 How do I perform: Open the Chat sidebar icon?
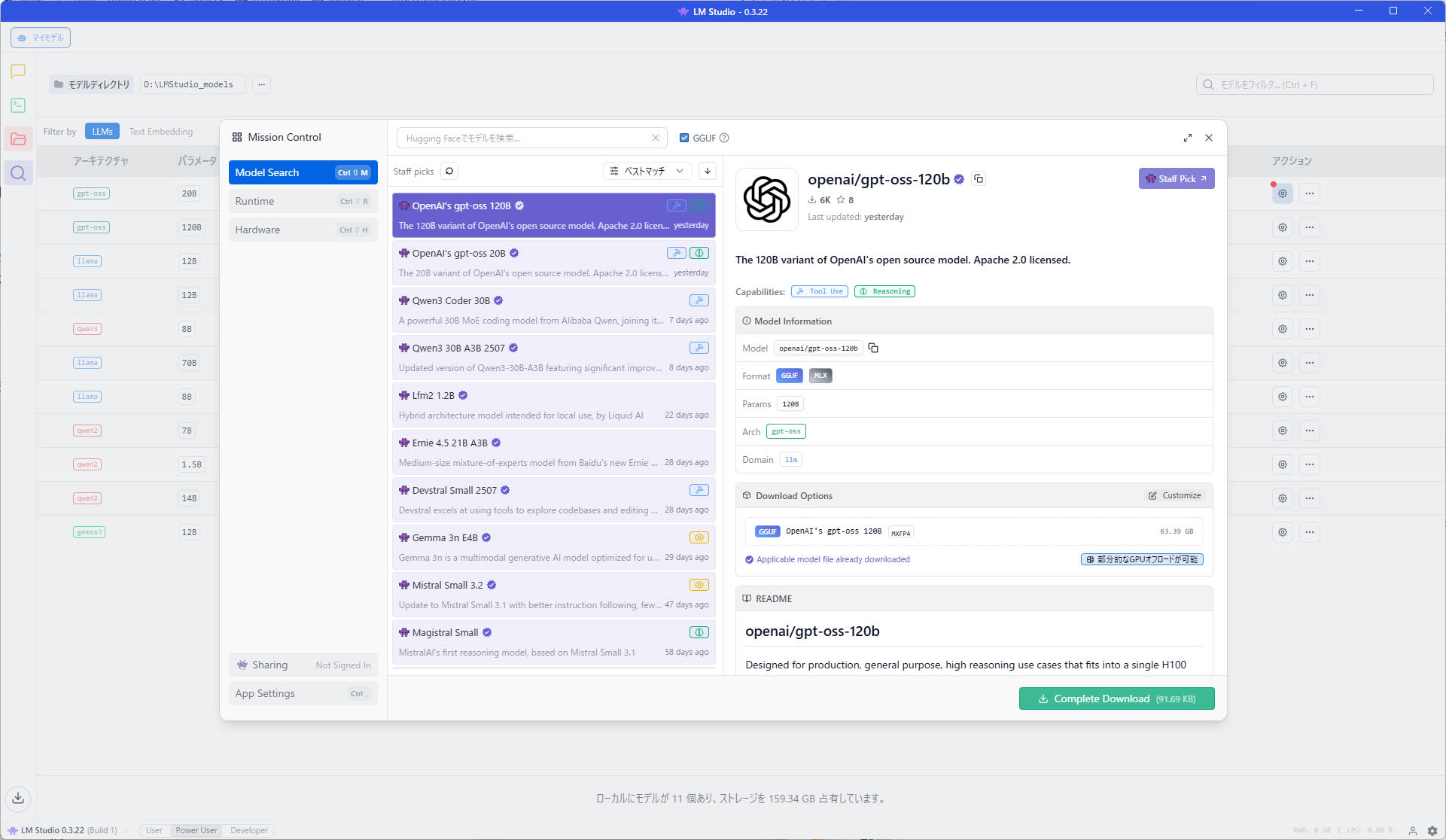click(18, 72)
